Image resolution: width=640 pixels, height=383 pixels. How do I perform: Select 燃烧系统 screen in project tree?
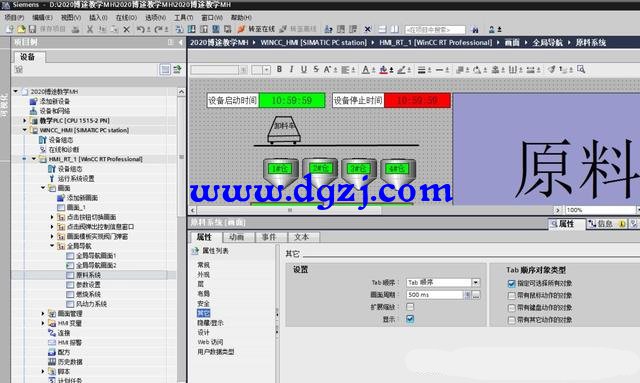88,294
